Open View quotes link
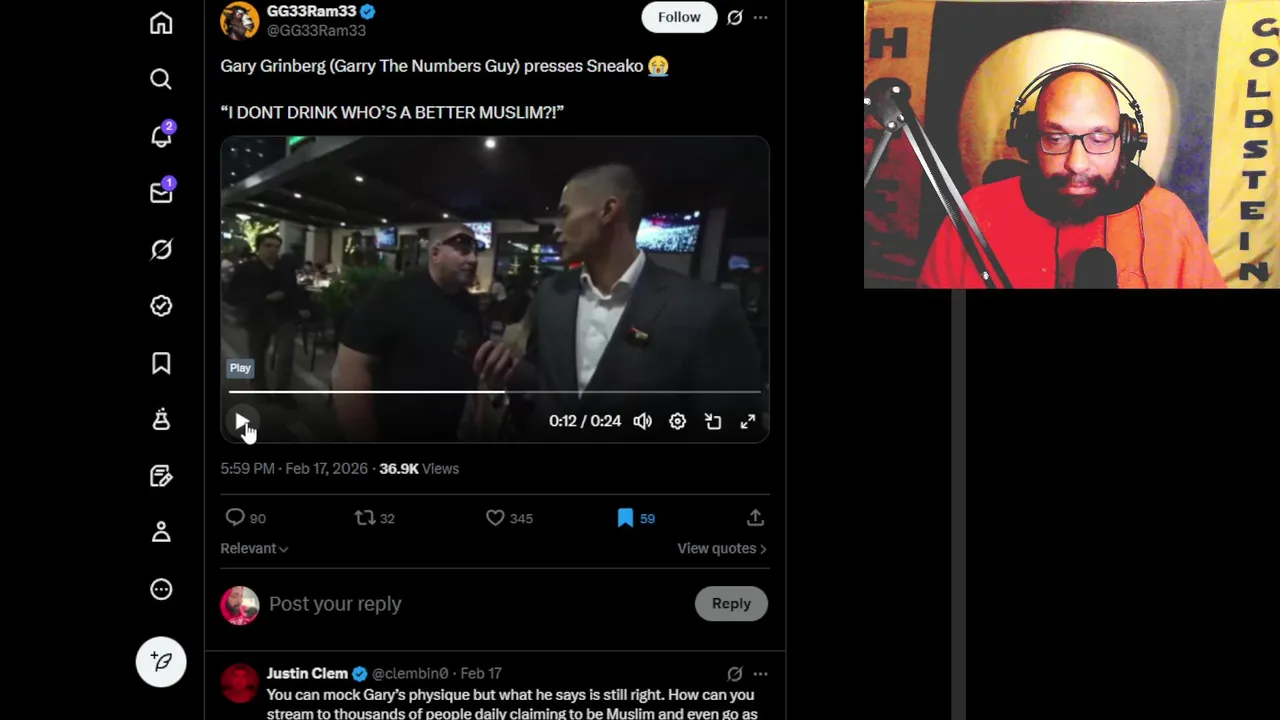 click(721, 548)
